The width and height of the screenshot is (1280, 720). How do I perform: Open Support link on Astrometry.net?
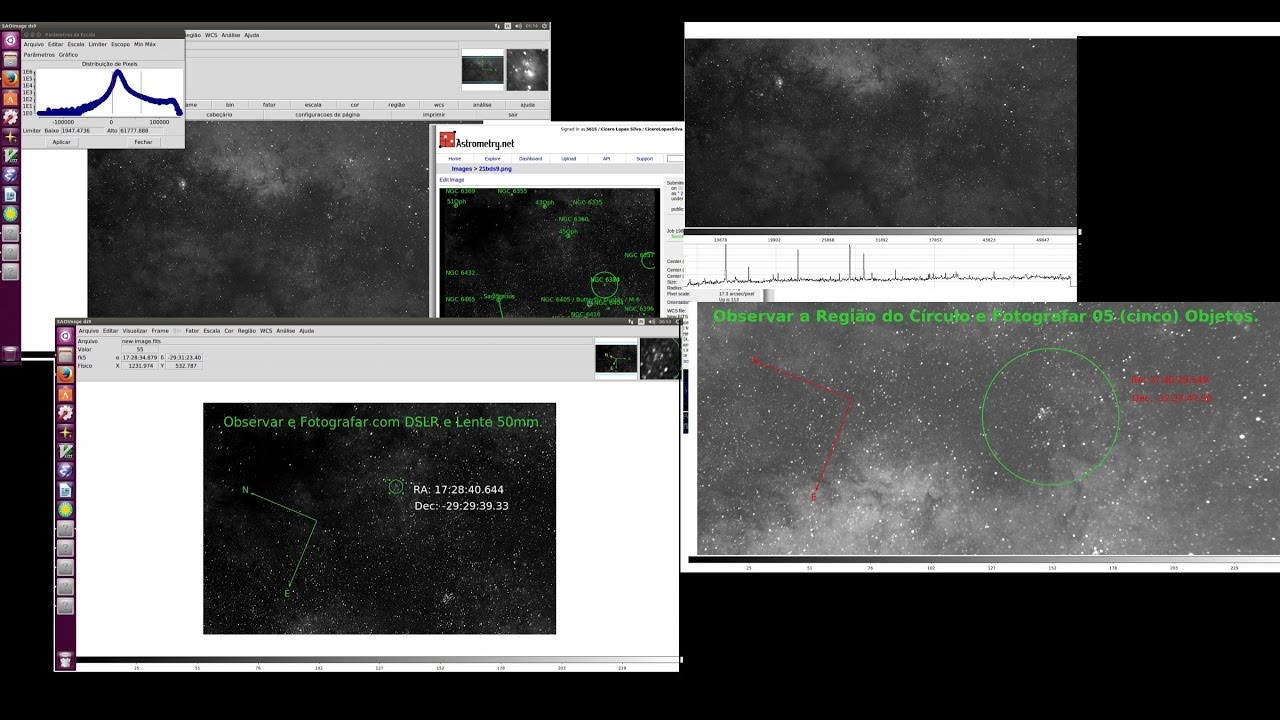click(645, 158)
